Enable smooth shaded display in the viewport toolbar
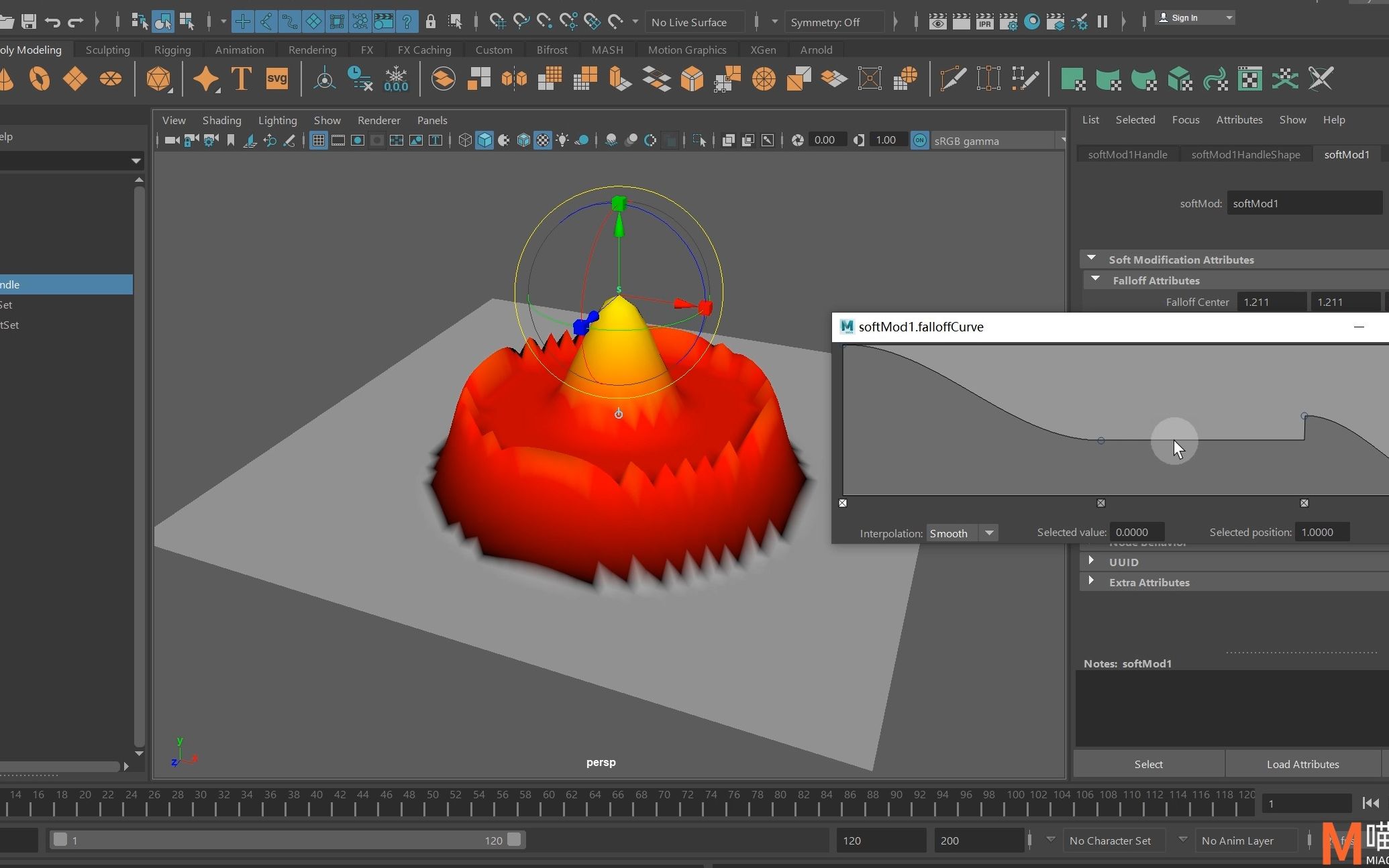The image size is (1389, 868). pos(484,140)
